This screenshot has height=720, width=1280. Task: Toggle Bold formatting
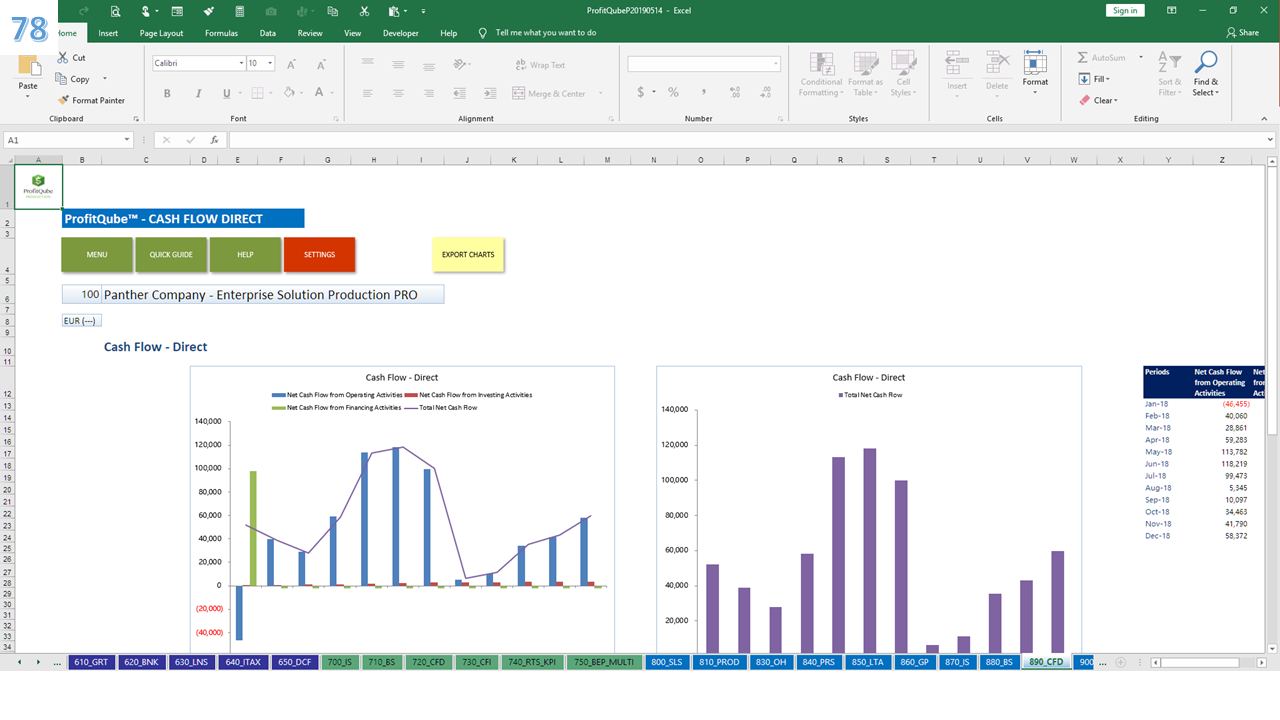coord(167,93)
